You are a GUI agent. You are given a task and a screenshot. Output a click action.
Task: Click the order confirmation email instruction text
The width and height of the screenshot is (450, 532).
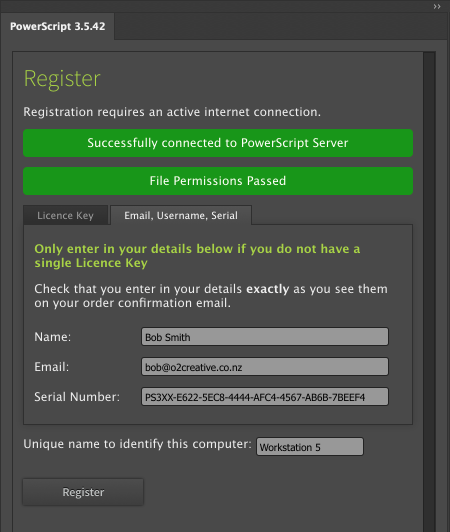click(x=211, y=296)
